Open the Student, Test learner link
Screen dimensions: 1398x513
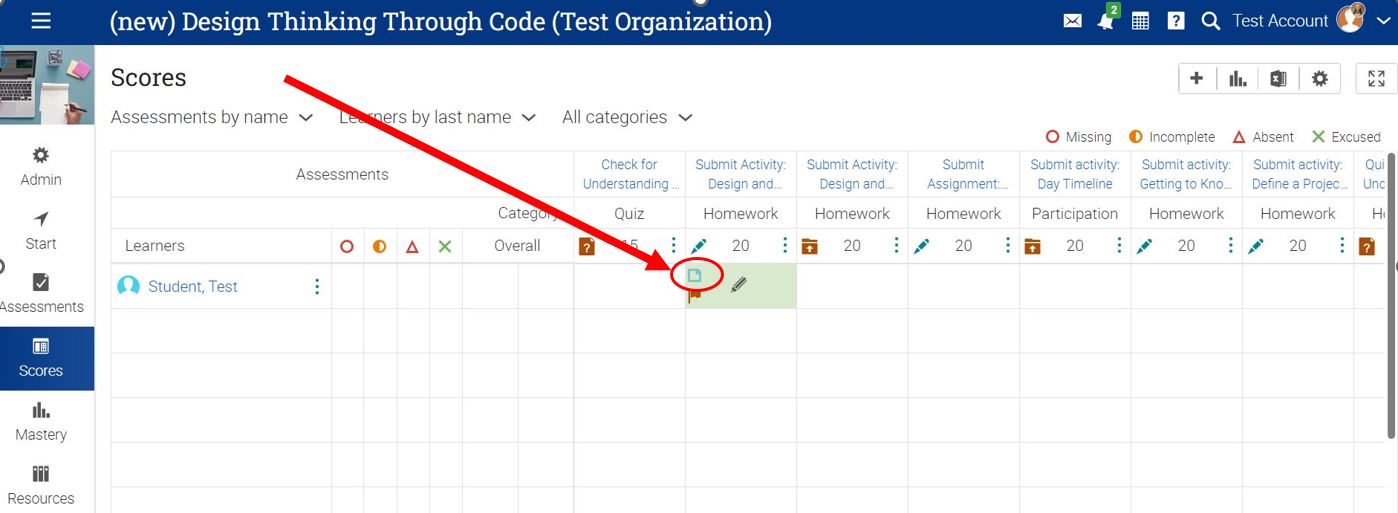193,287
